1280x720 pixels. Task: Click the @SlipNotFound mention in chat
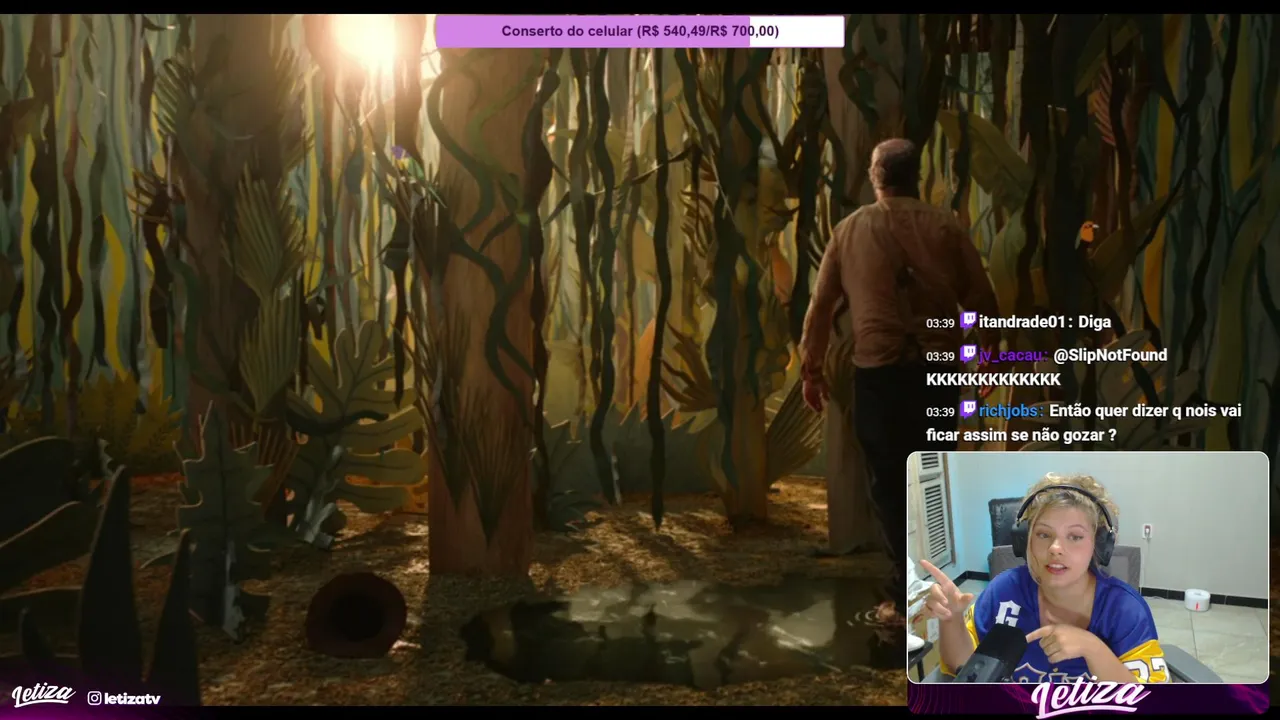1110,355
